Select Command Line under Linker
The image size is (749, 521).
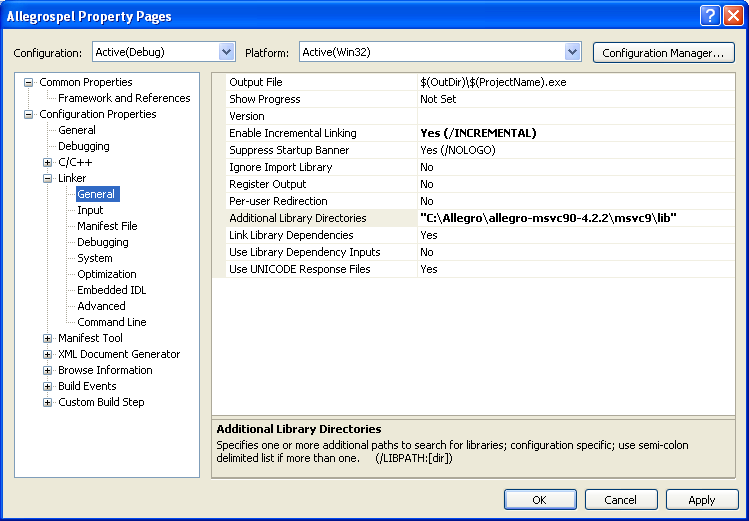(112, 322)
